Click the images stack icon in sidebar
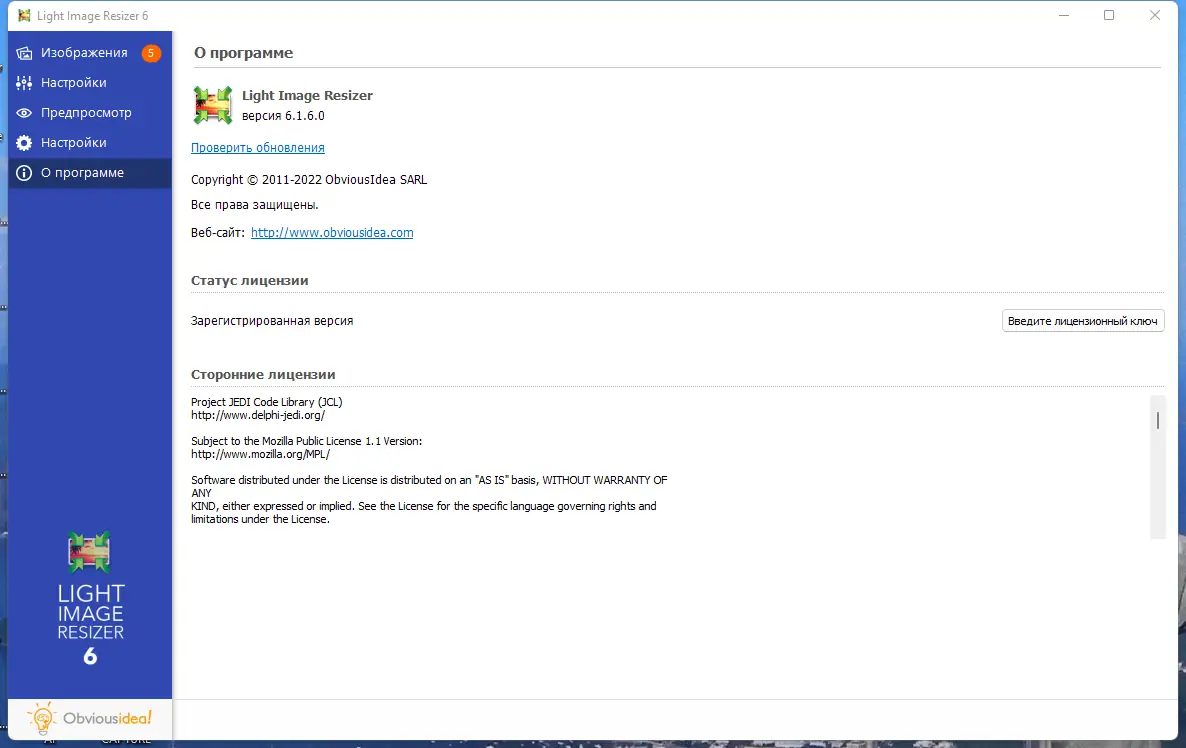The height and width of the screenshot is (748, 1186). (24, 53)
